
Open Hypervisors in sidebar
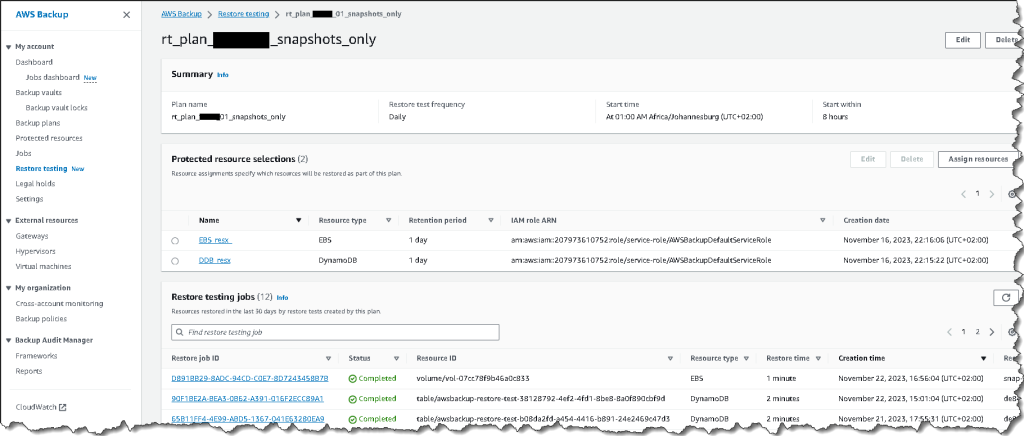tap(35, 251)
